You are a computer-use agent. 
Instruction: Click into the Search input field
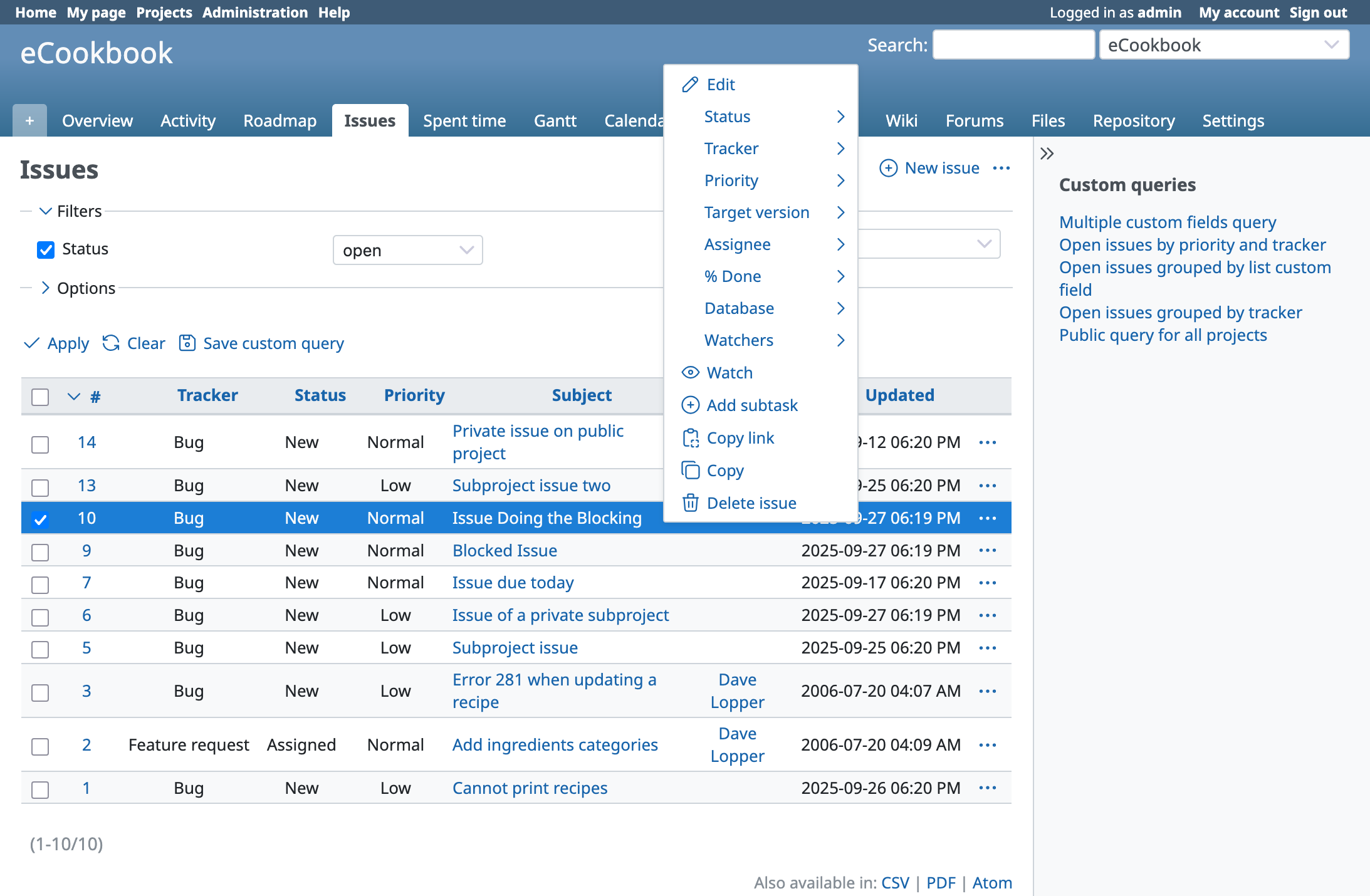1013,45
